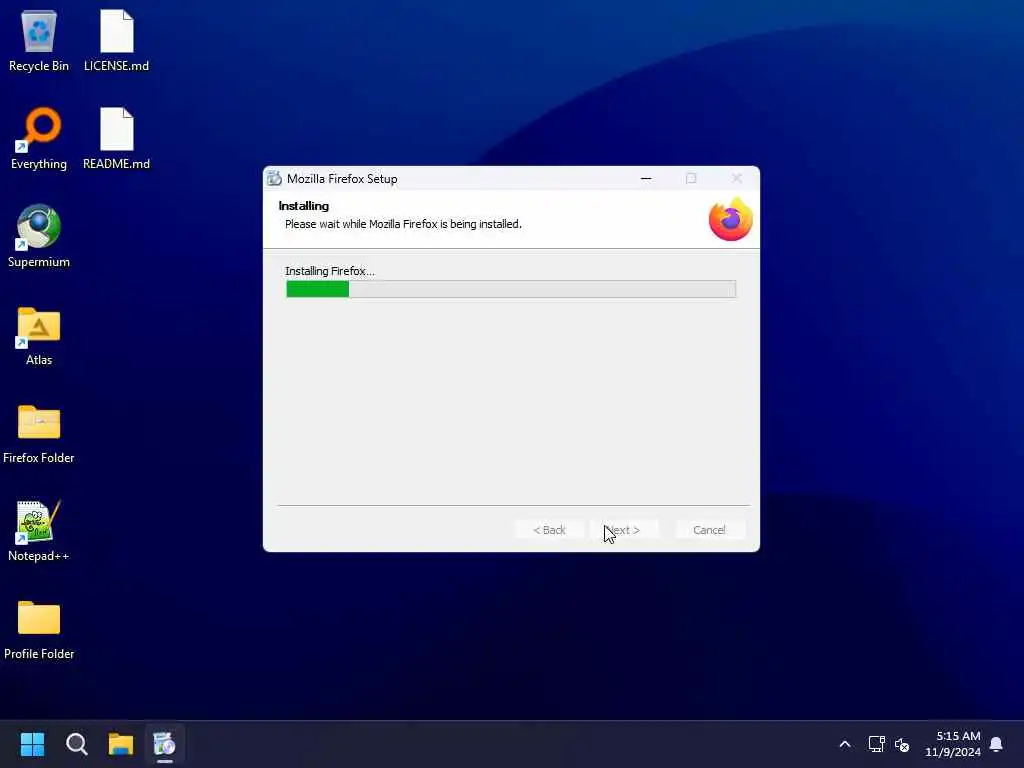Viewport: 1024px width, 768px height.
Task: Click Cancel in Firefox Setup
Action: pos(709,530)
